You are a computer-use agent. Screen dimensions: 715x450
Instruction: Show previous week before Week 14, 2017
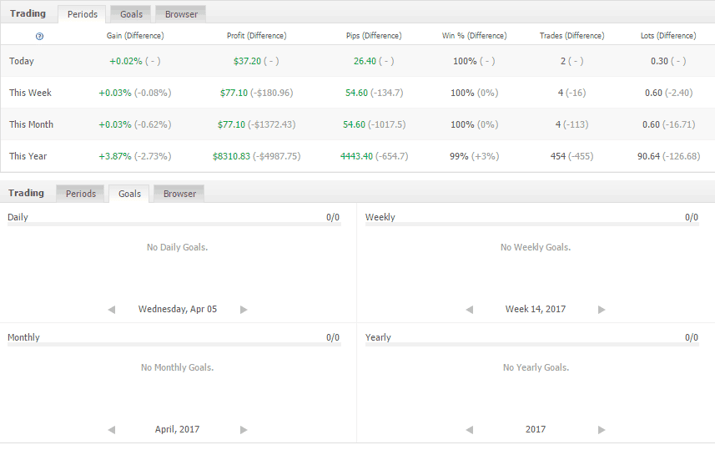pos(470,310)
